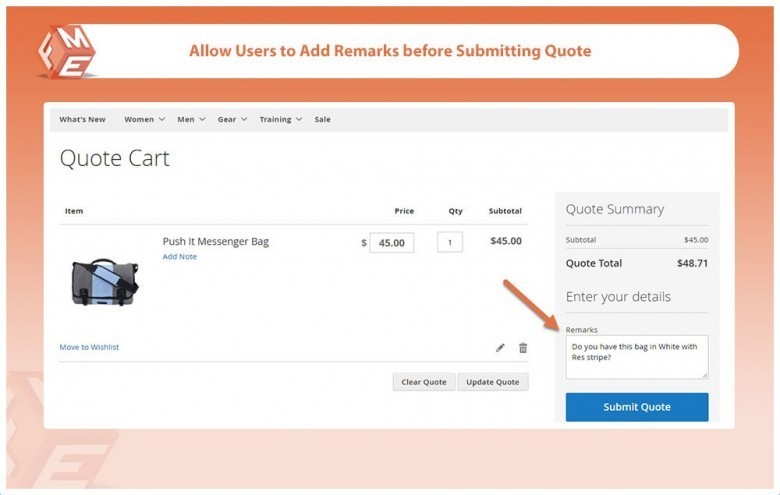This screenshot has width=780, height=495.
Task: Expand the Gear menu chevron
Action: coord(244,120)
